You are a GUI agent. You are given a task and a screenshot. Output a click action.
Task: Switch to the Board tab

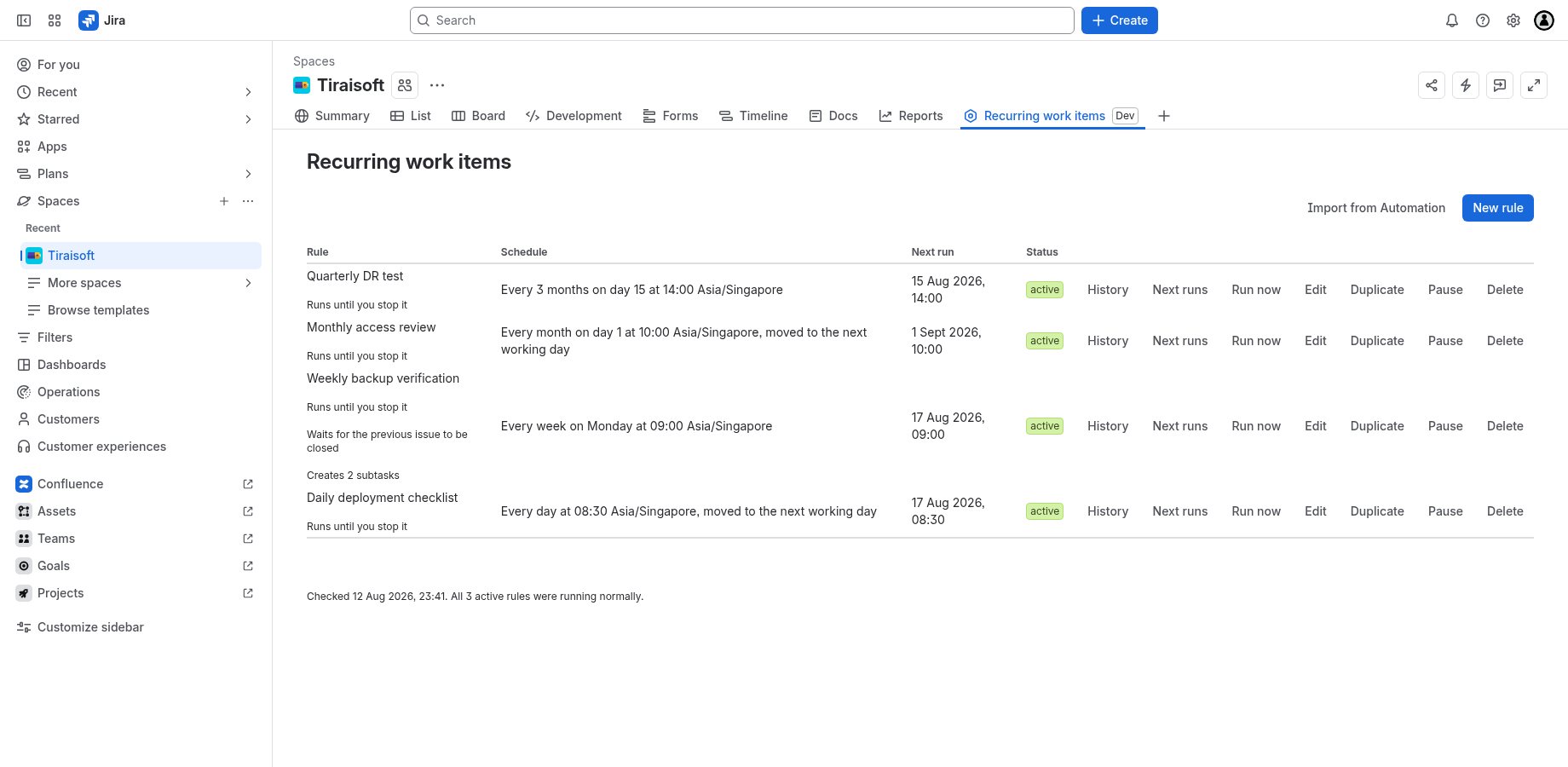(x=478, y=116)
